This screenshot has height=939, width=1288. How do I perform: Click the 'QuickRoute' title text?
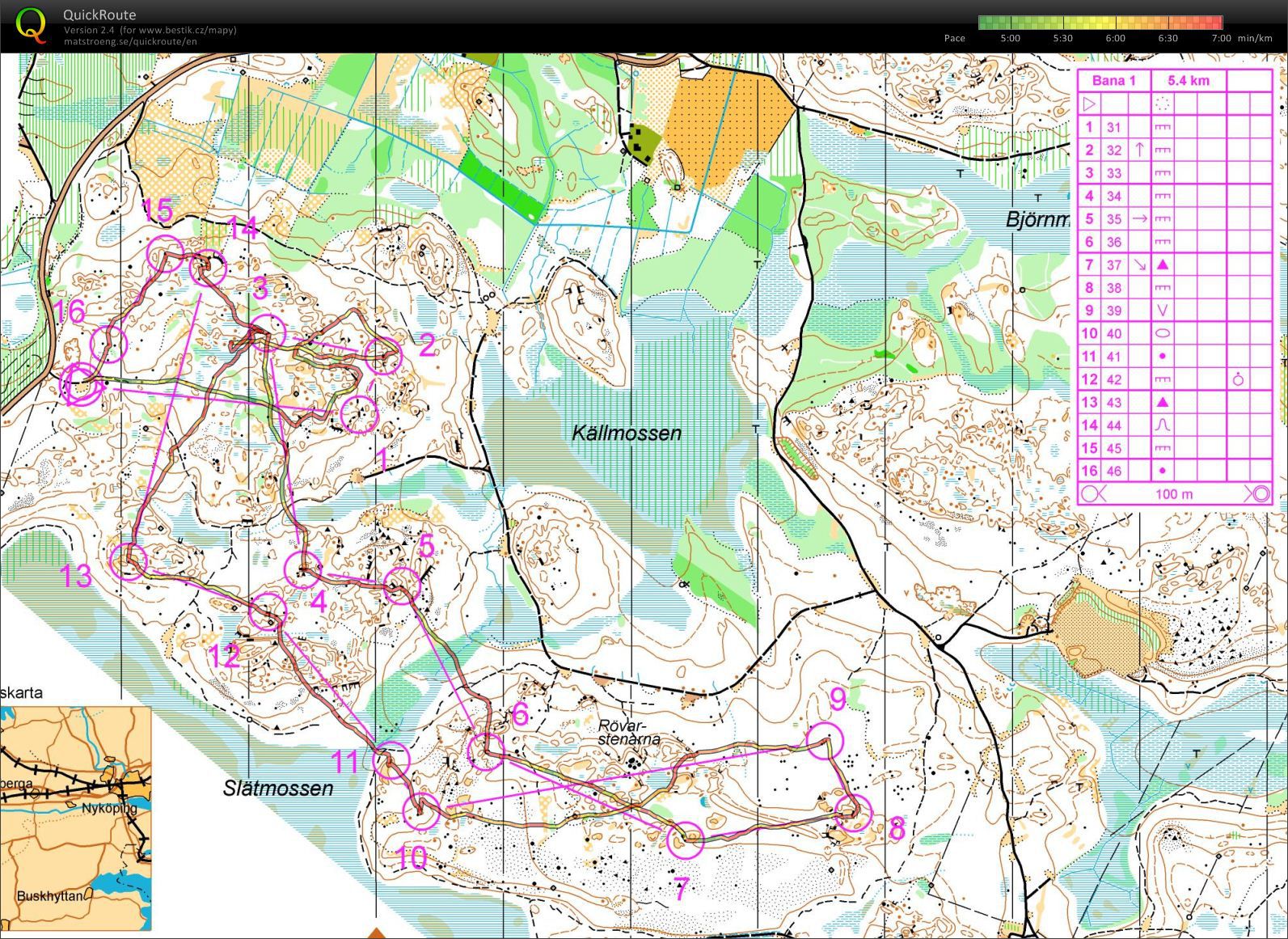point(99,15)
